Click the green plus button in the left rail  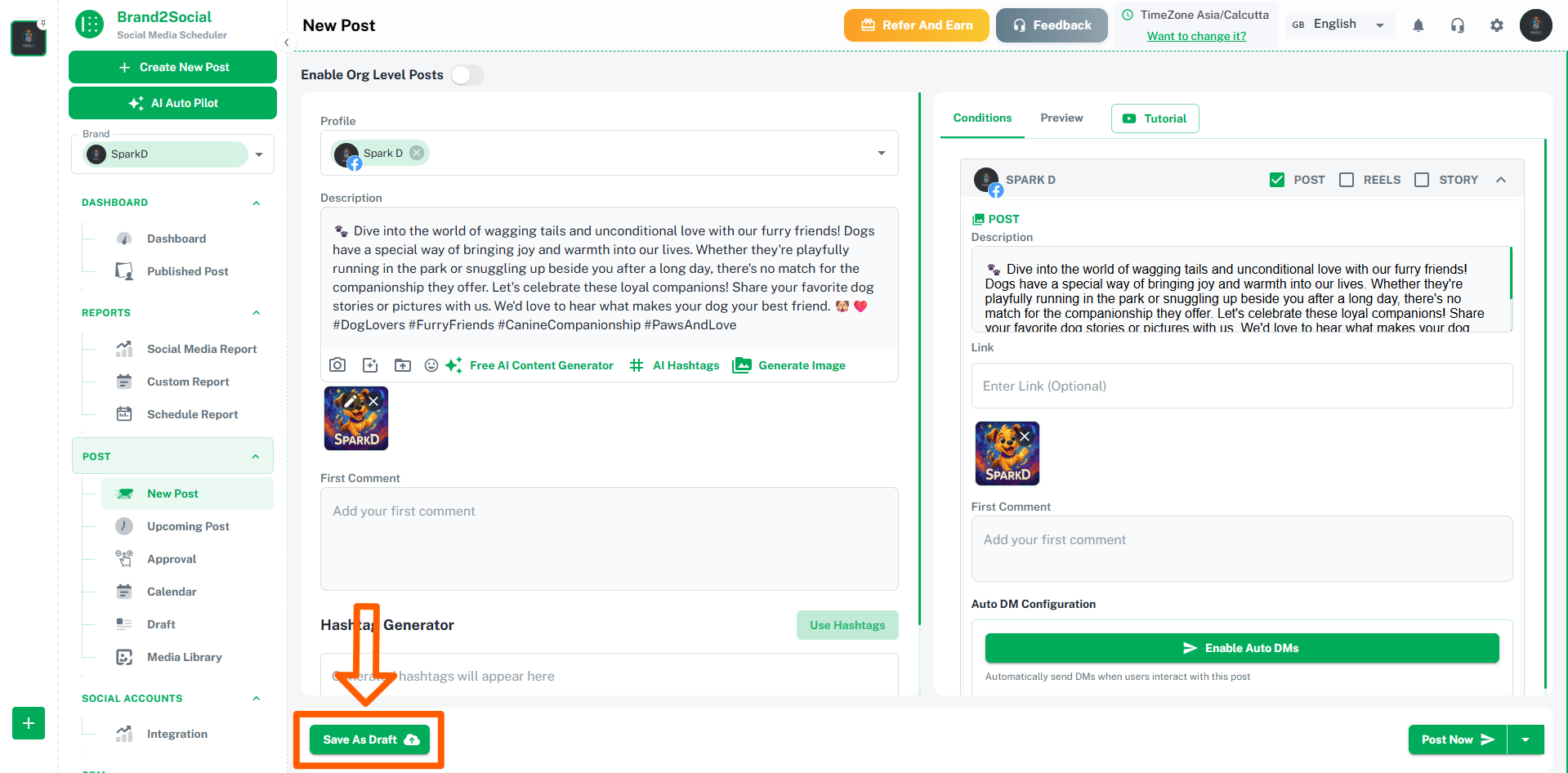point(29,723)
